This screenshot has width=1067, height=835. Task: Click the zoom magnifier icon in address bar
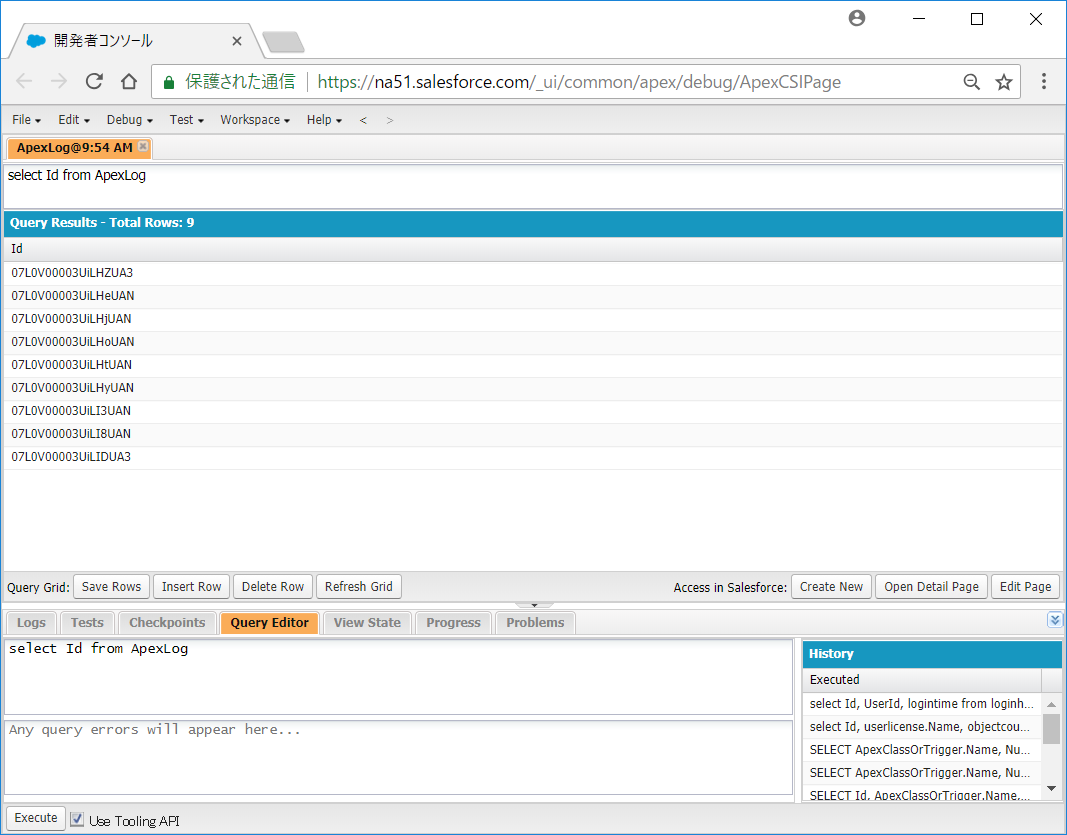972,82
